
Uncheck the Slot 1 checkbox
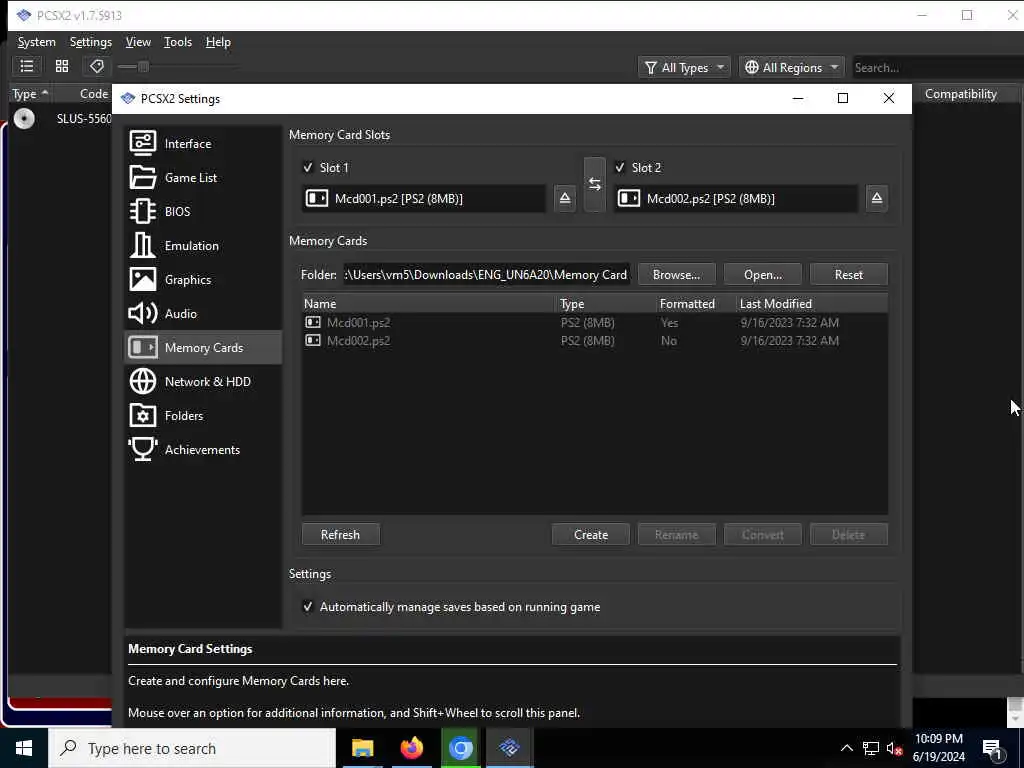pos(308,167)
